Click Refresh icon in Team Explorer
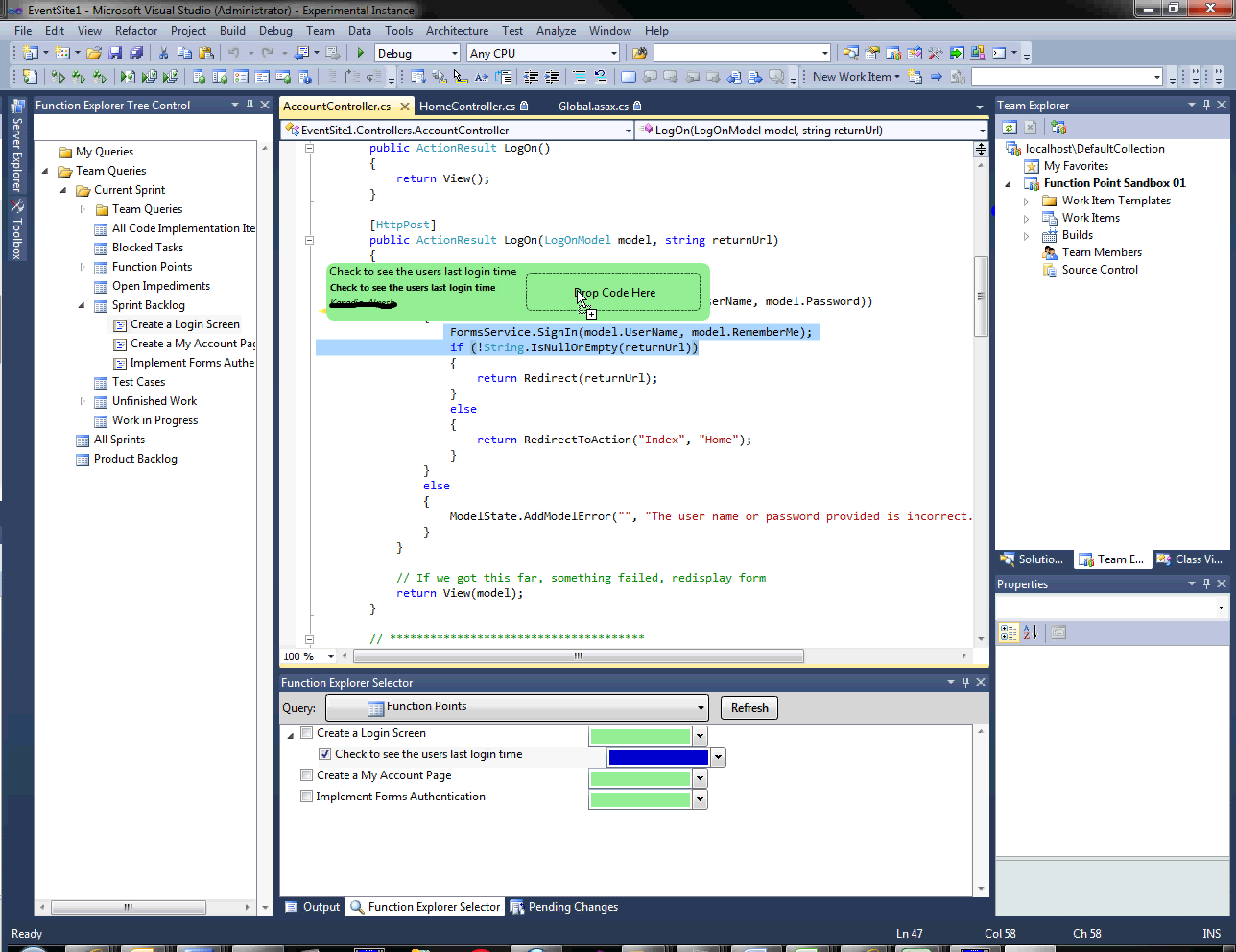Screen dimensions: 1236x952 tap(1010, 128)
